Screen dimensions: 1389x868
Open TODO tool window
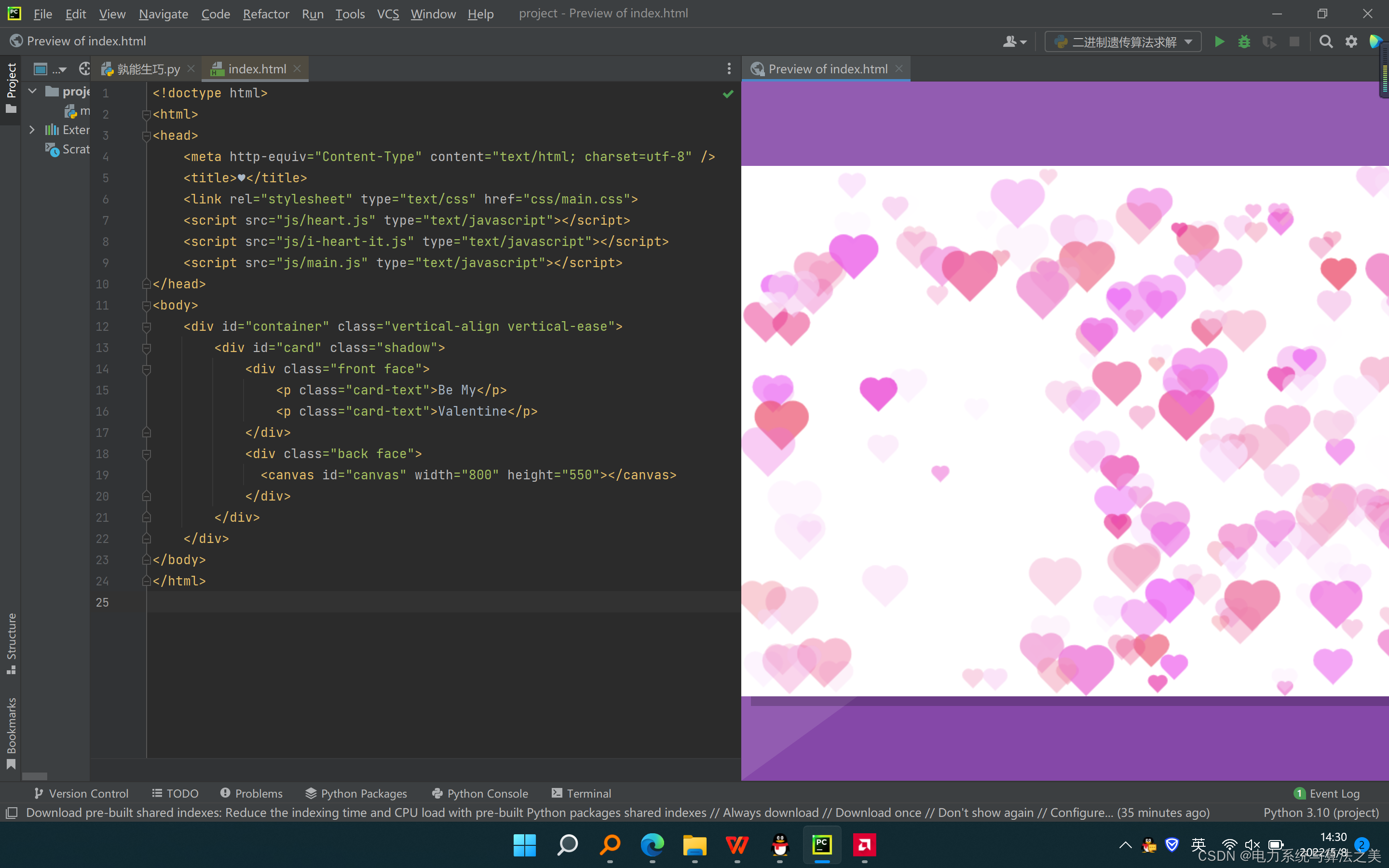point(175,793)
